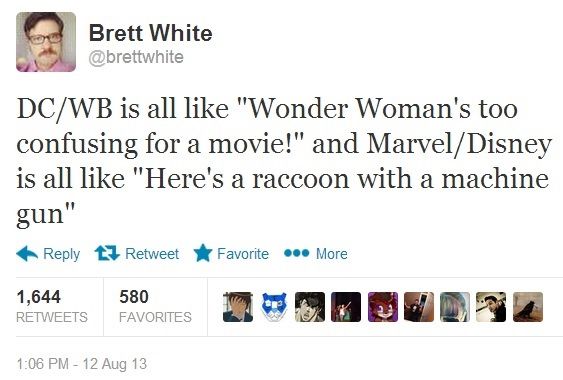The width and height of the screenshot is (563, 380).
Task: Click the Retweet text link
Action: [x=152, y=254]
